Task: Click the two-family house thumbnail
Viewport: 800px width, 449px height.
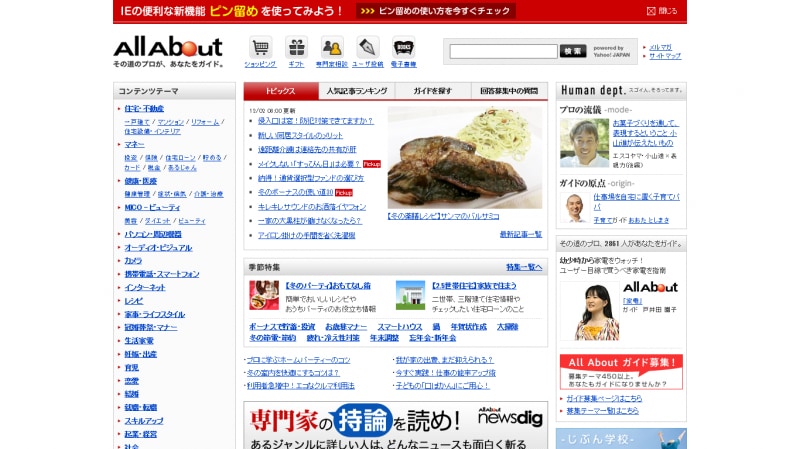Action: (x=410, y=295)
